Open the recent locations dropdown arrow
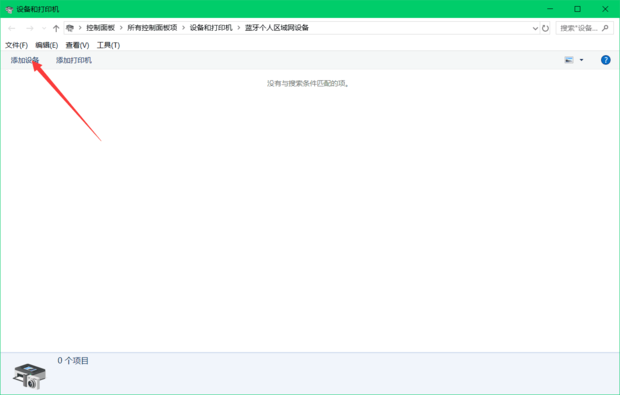Image resolution: width=620 pixels, height=395 pixels. (44, 28)
